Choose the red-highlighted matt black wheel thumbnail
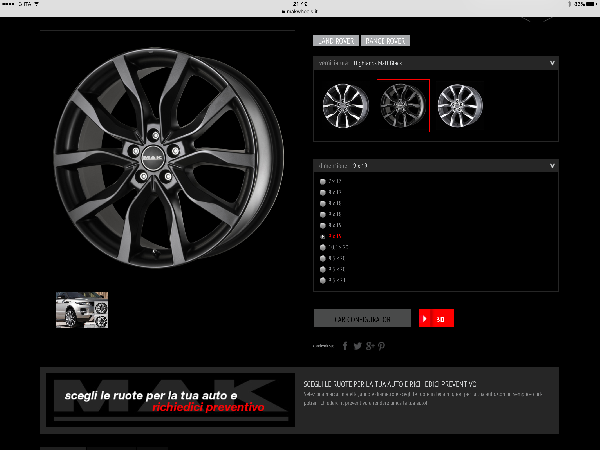This screenshot has width=600, height=450. coord(403,106)
